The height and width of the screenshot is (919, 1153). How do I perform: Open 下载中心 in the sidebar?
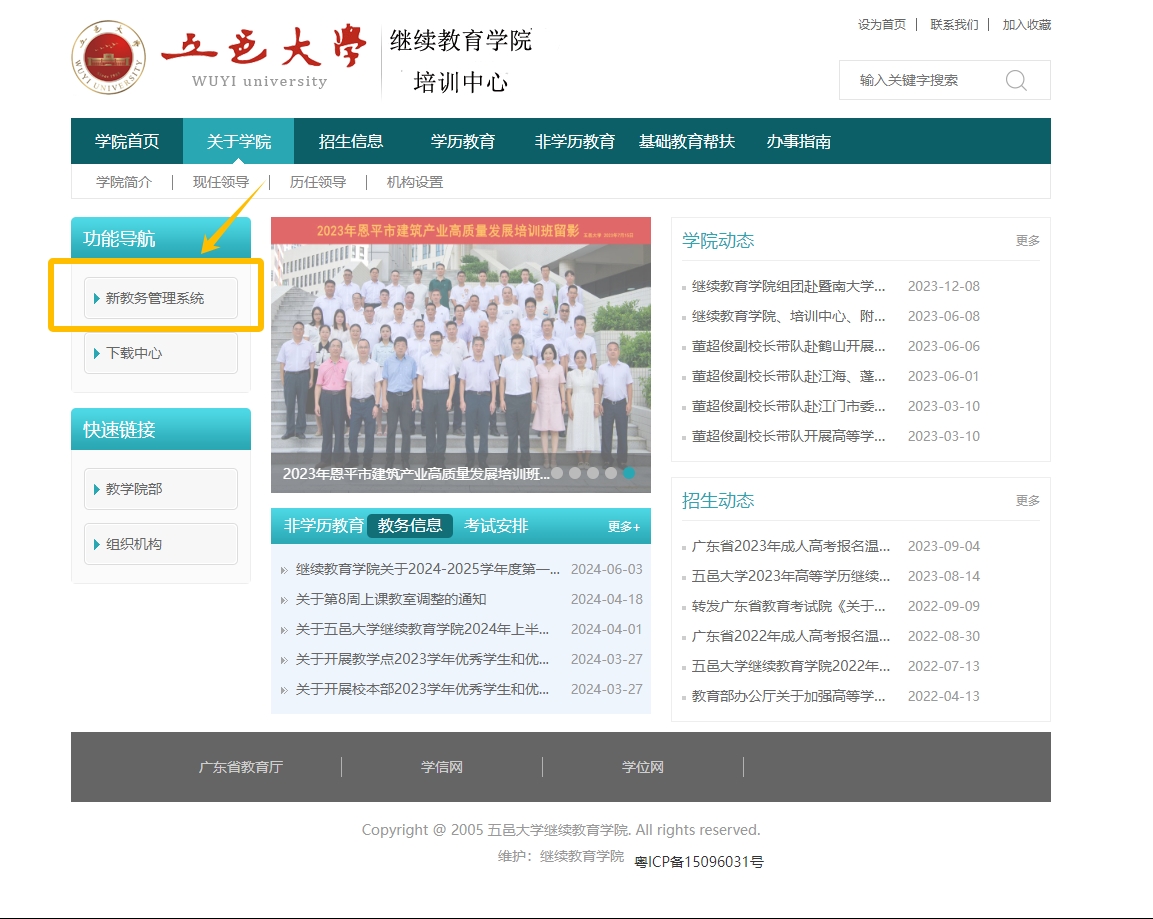click(161, 353)
